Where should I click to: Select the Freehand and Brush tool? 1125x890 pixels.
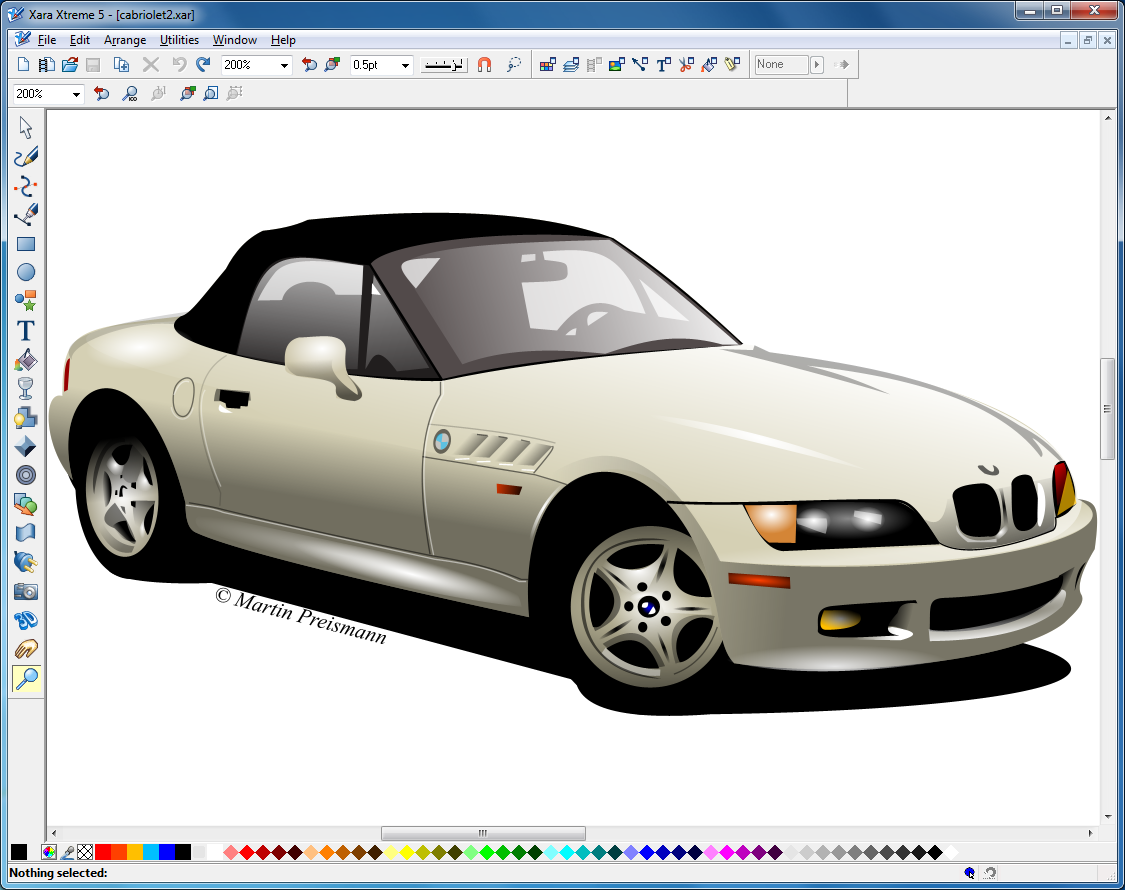pyautogui.click(x=26, y=156)
